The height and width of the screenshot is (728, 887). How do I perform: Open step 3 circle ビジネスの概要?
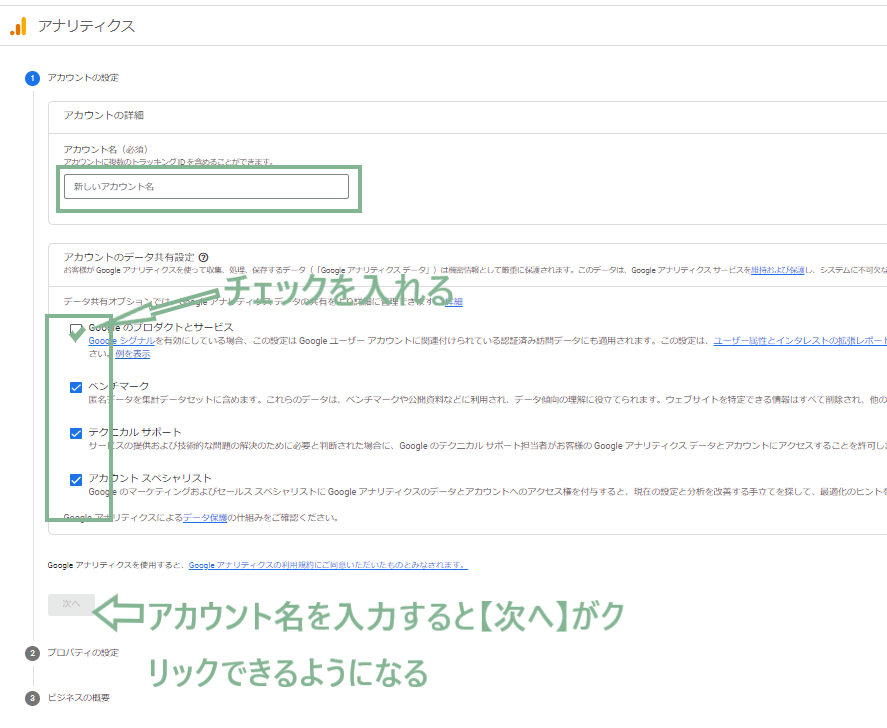tap(32, 699)
